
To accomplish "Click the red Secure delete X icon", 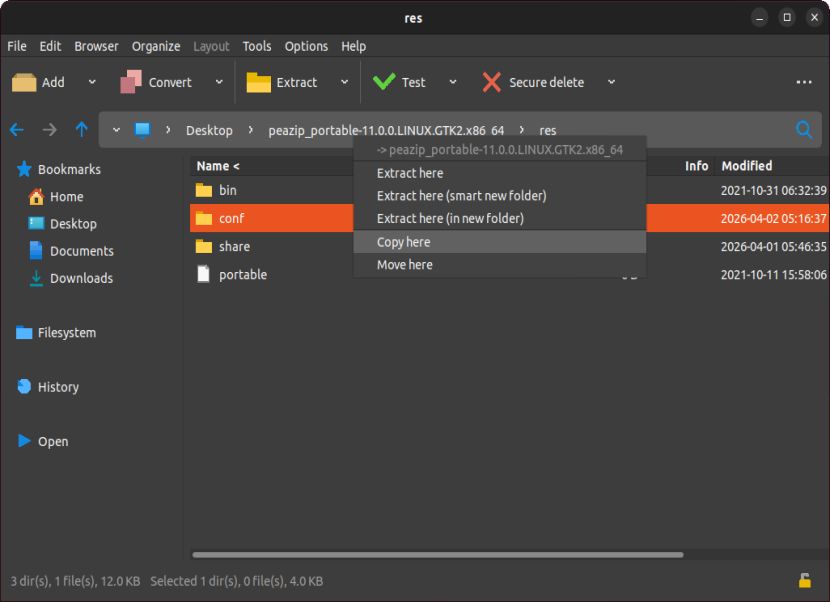I will tap(492, 82).
